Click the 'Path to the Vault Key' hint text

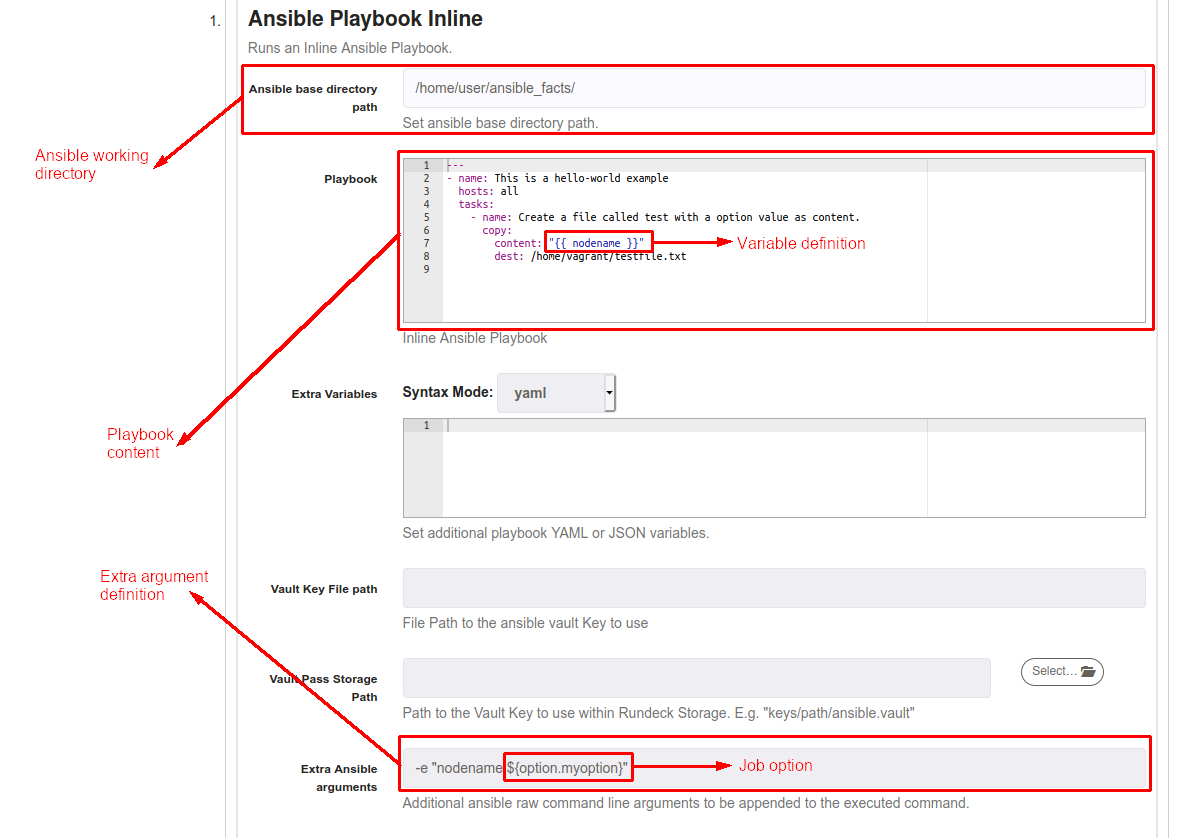click(x=659, y=713)
